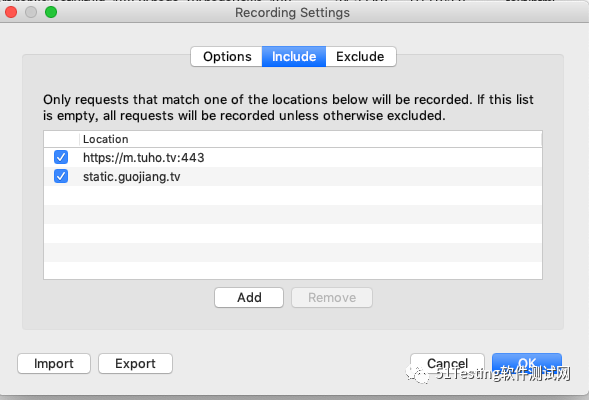
Task: Import recording settings with the Import button
Action: pos(54,364)
